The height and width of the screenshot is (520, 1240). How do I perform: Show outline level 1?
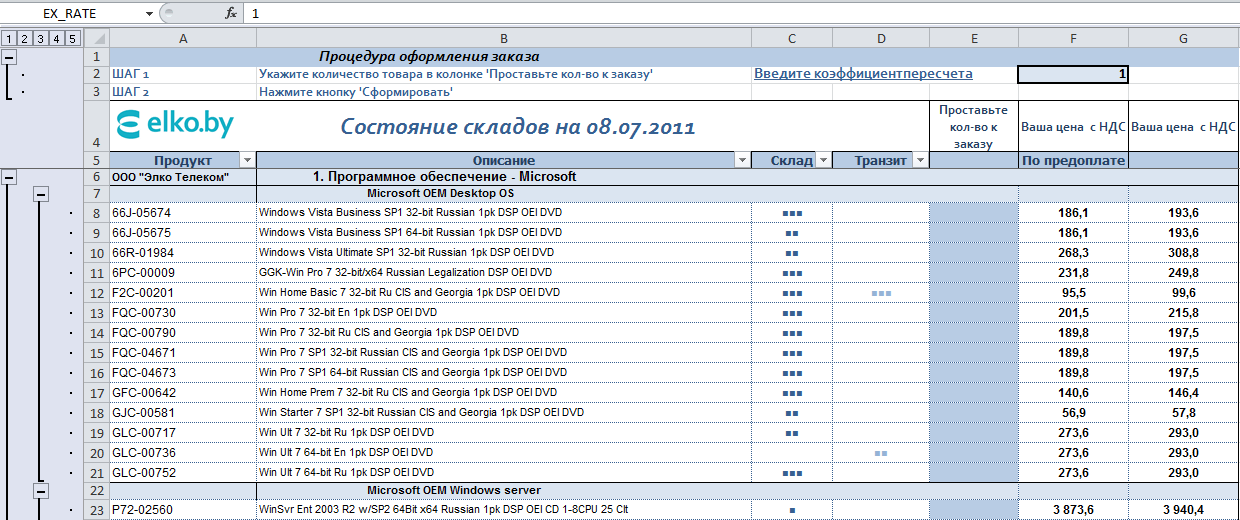point(8,39)
